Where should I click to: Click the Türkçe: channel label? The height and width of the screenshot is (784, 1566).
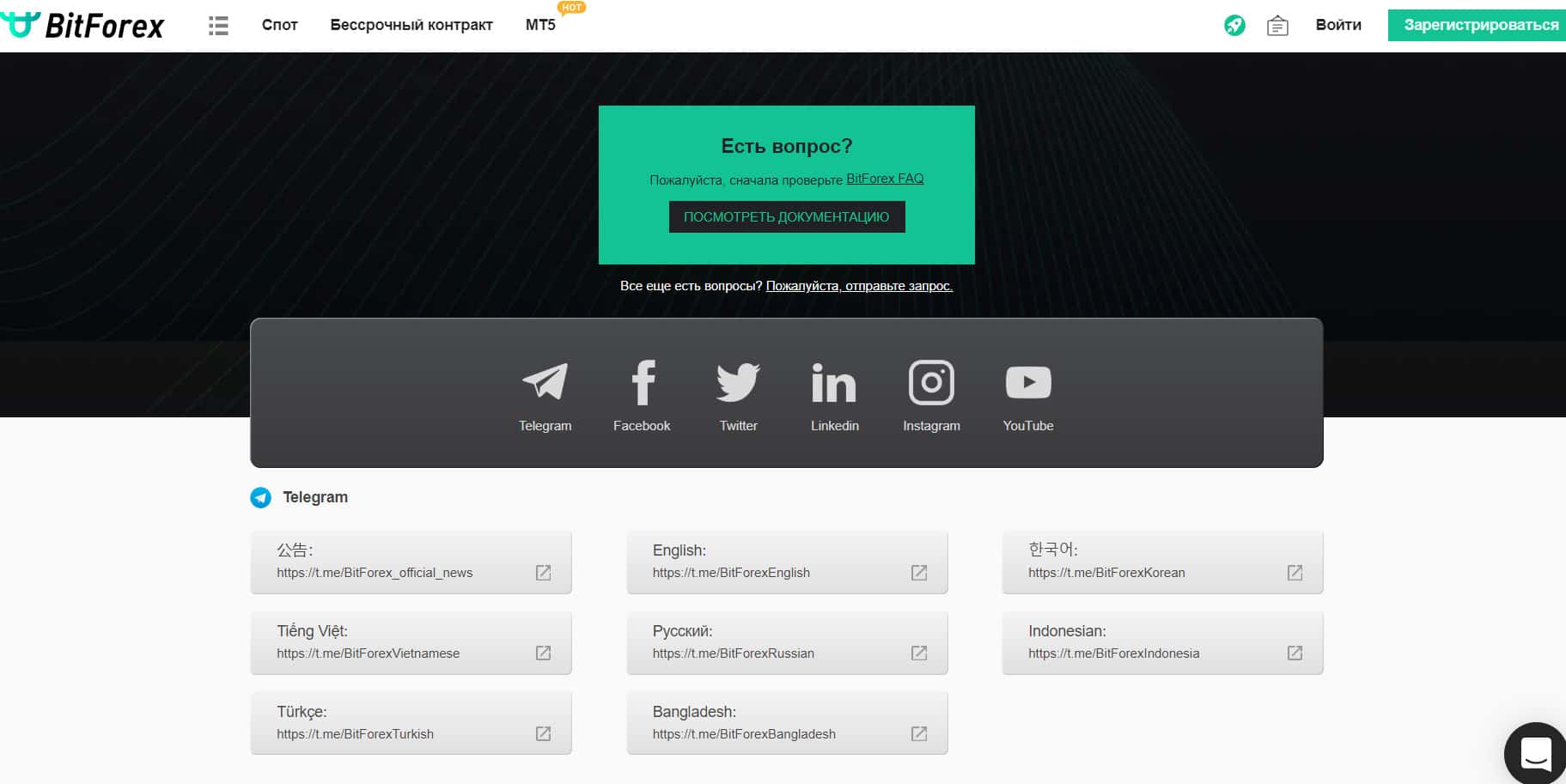[302, 712]
